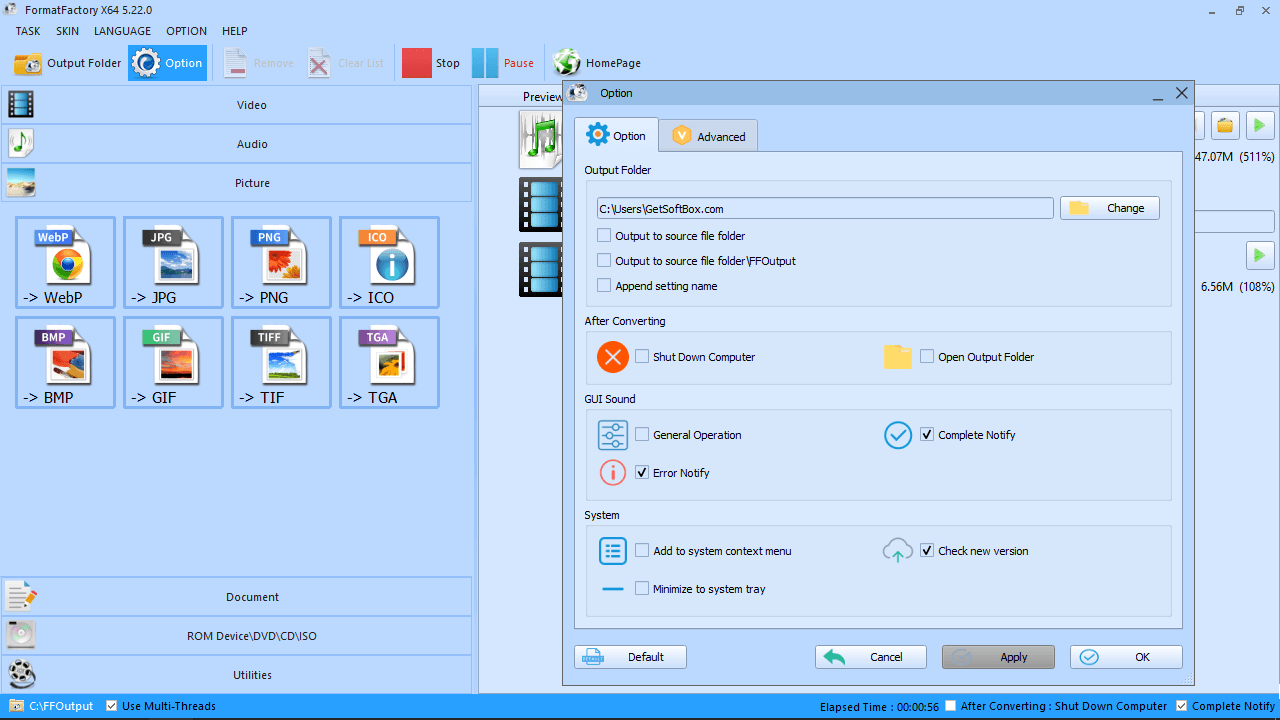Open the TASK menu
Viewport: 1280px width, 720px height.
28,31
